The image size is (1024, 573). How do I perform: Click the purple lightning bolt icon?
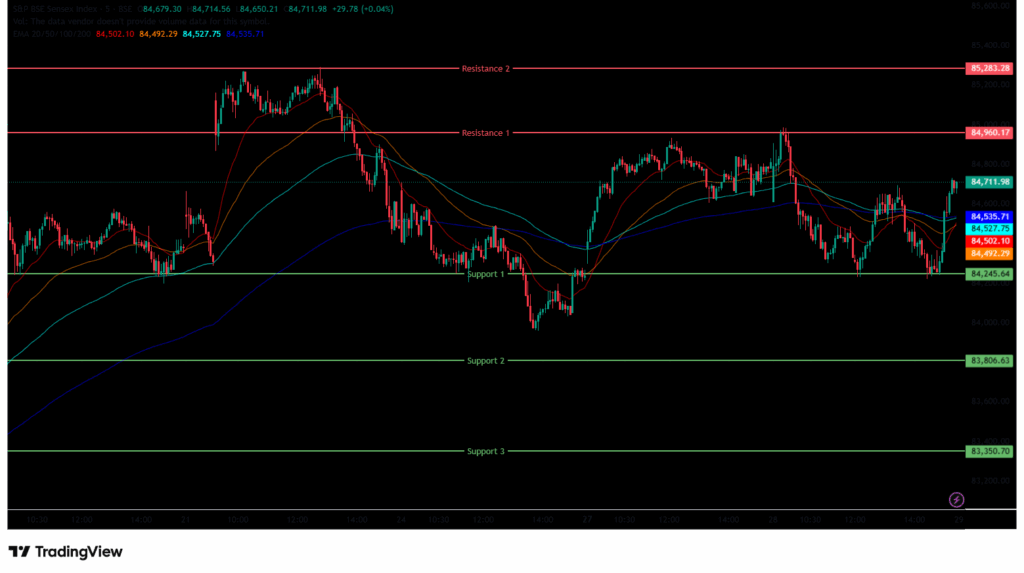(956, 499)
